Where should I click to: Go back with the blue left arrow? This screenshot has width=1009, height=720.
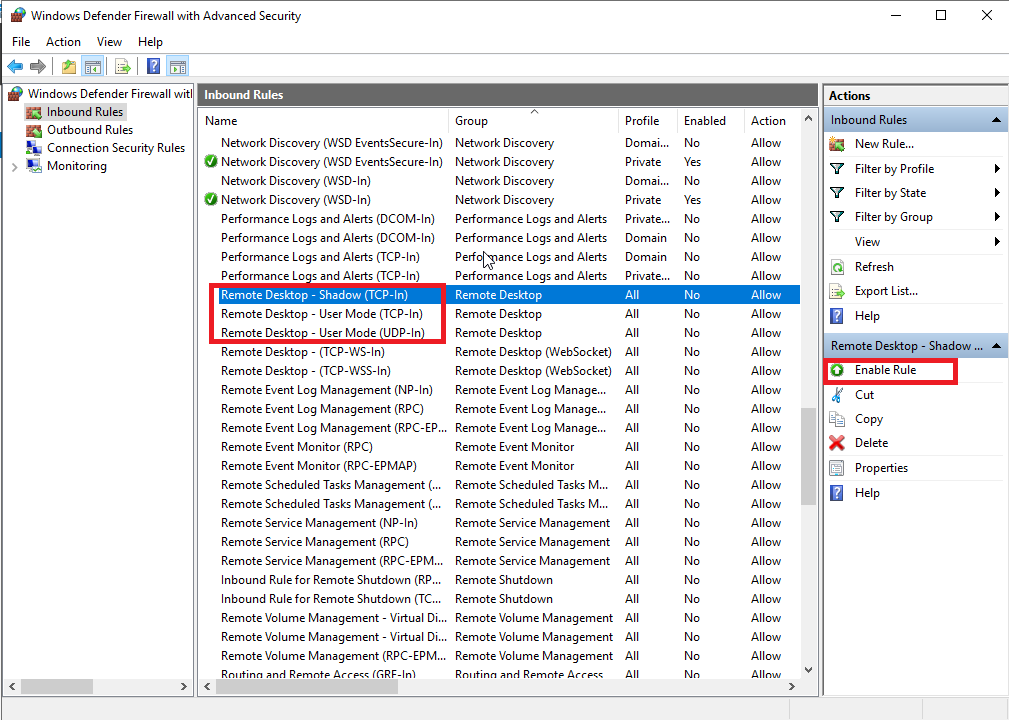point(15,66)
